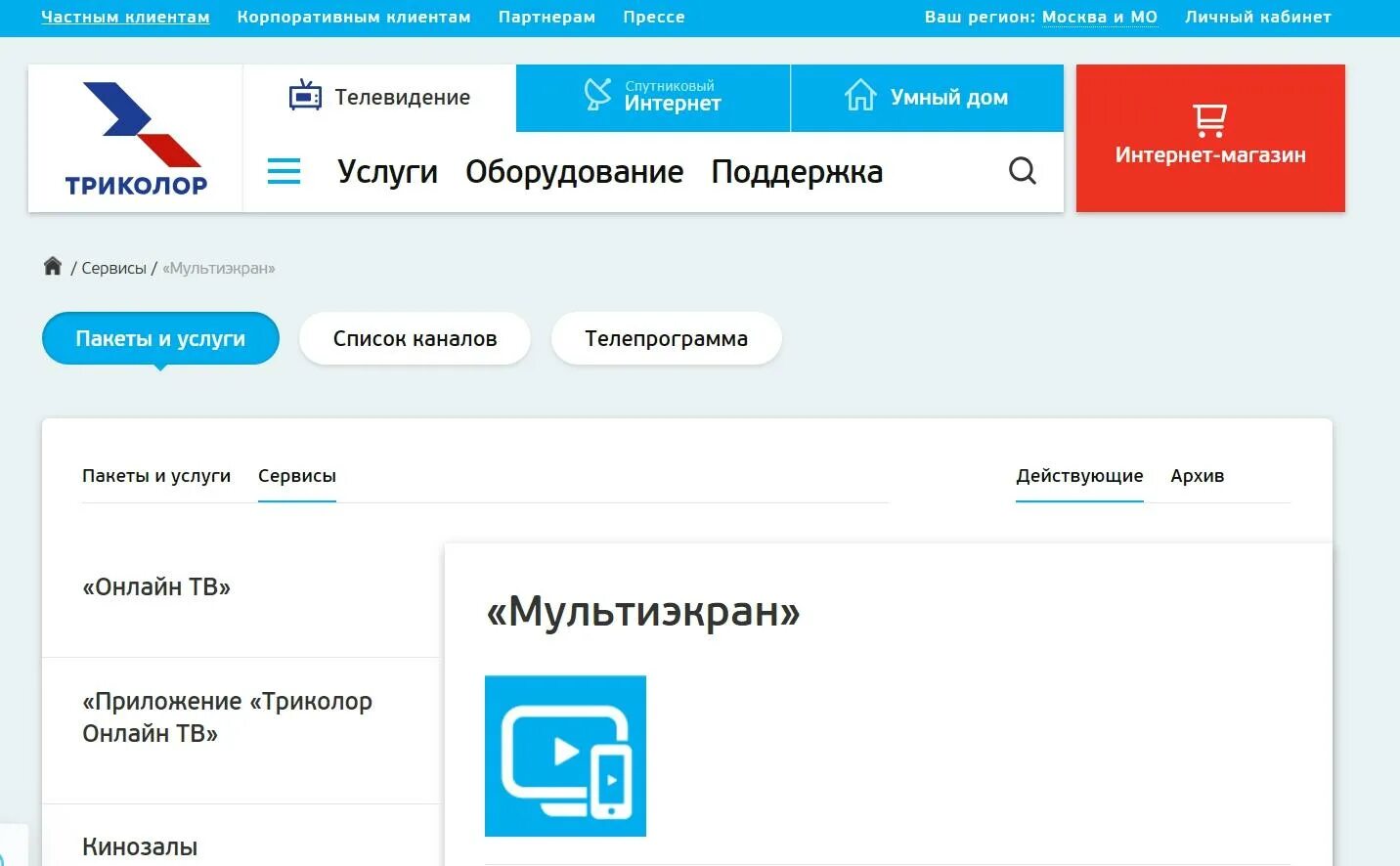
Task: Select the Пакеты и услуги blue button
Action: 160,338
